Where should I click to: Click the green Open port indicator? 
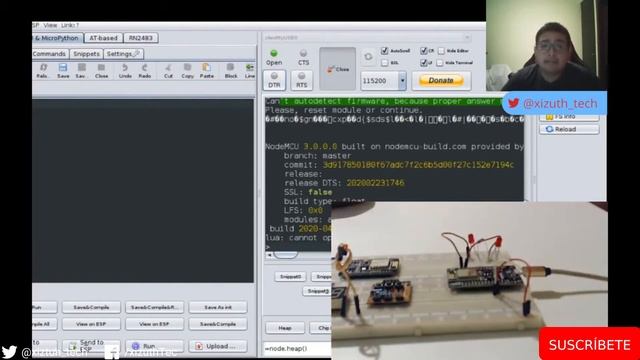[274, 53]
